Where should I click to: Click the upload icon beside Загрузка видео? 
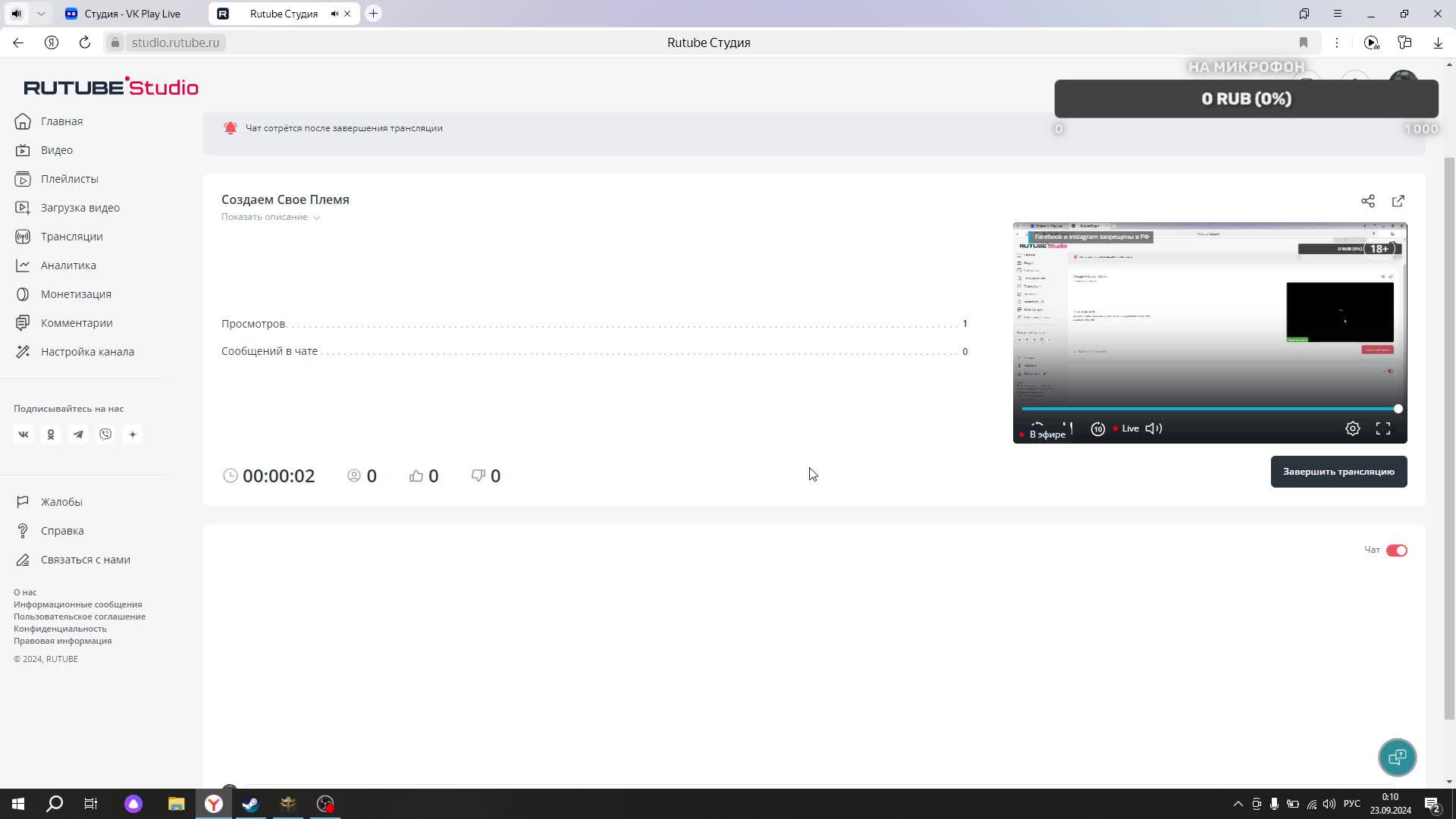23,208
